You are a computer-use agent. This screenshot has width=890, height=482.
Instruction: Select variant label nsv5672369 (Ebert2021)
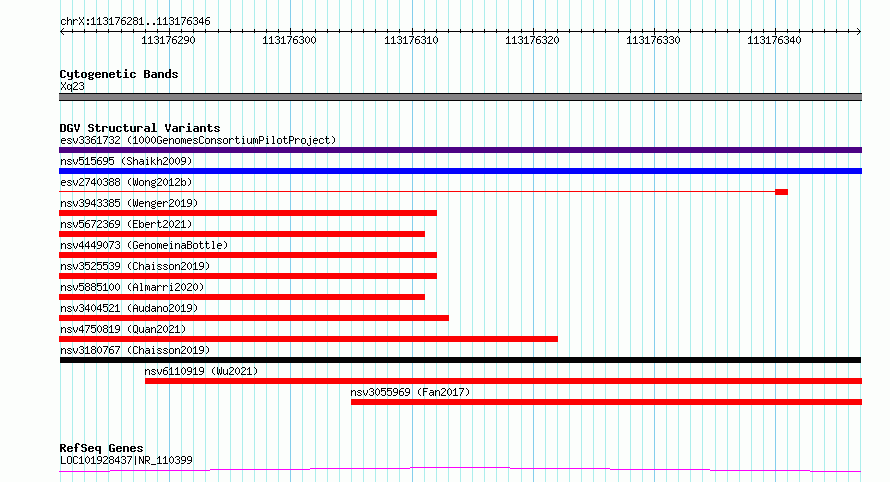point(126,224)
